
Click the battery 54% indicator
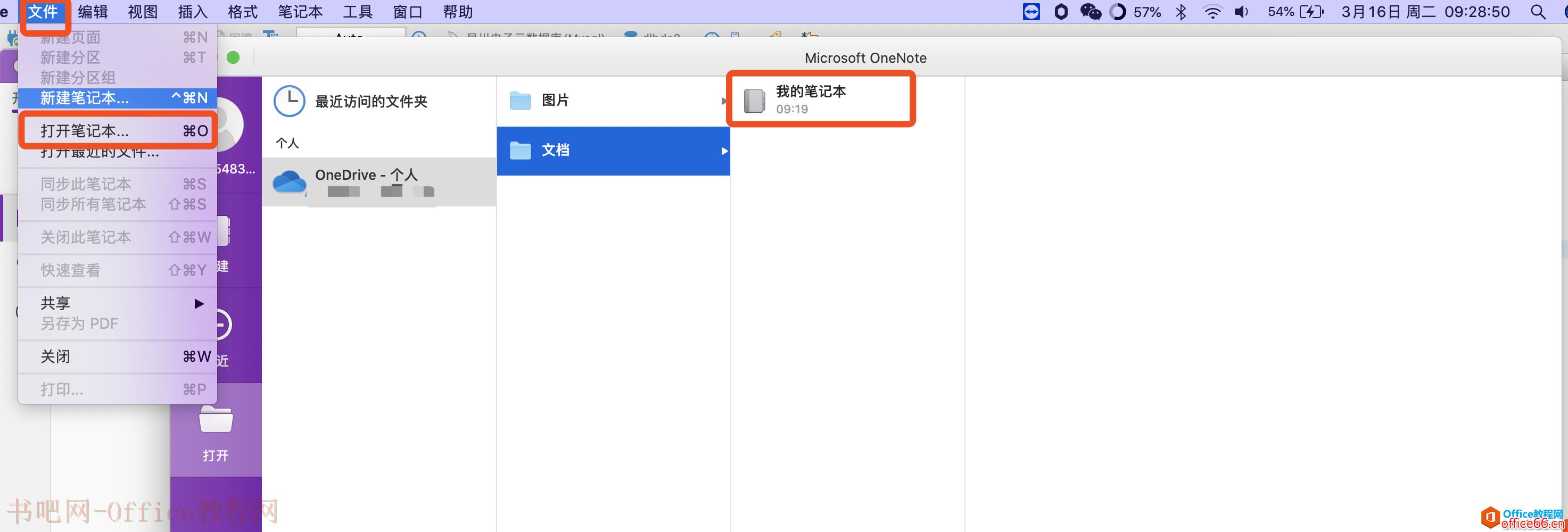pyautogui.click(x=1295, y=12)
